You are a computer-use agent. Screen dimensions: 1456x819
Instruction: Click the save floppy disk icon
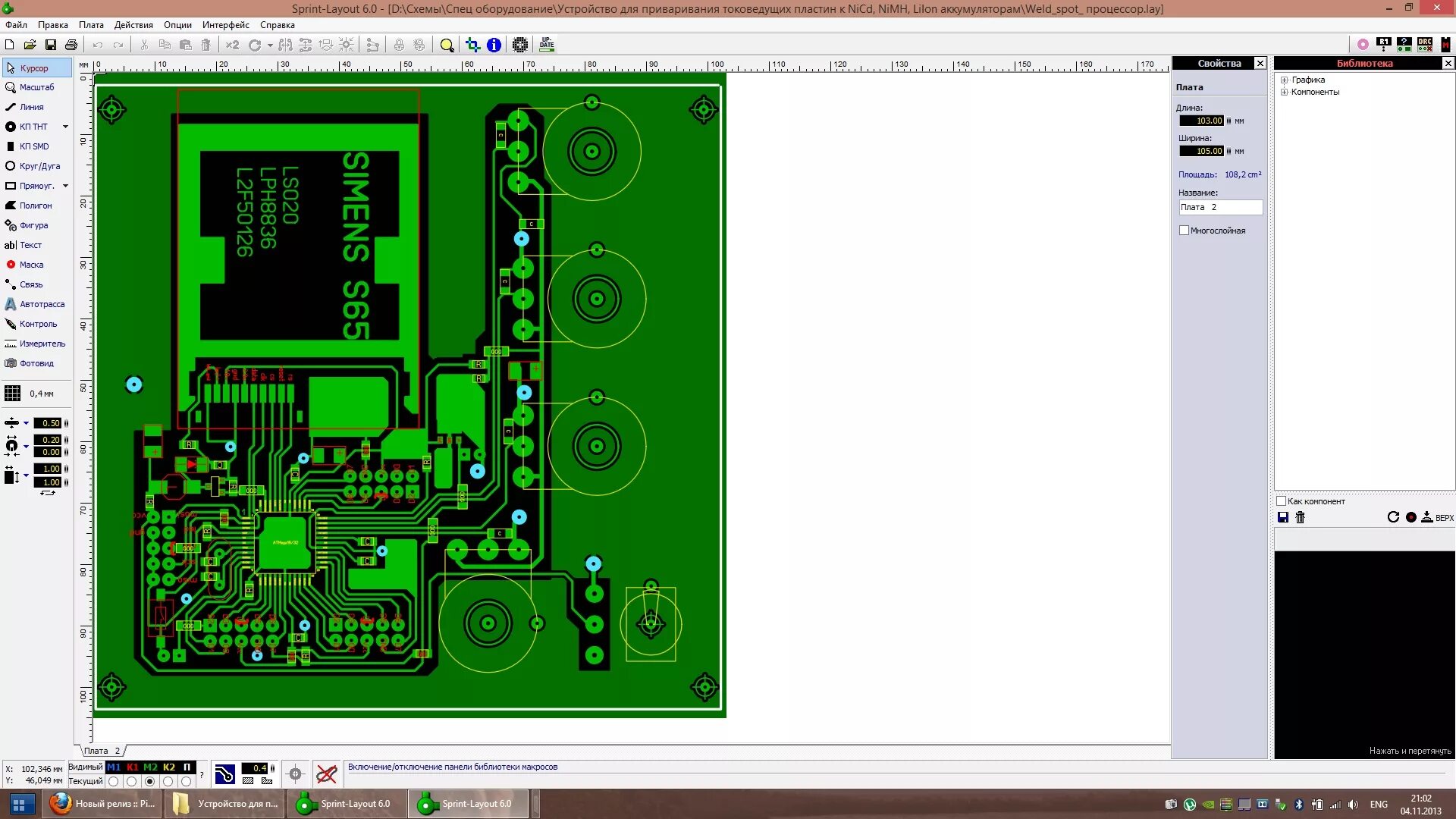51,45
